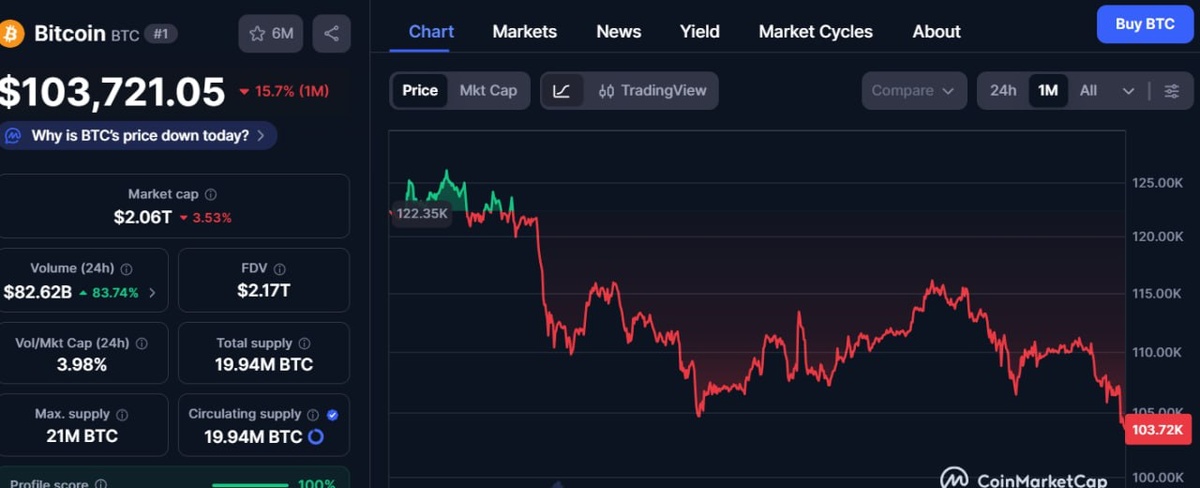
Task: Expand Volume (24h) details arrow
Action: (x=152, y=293)
